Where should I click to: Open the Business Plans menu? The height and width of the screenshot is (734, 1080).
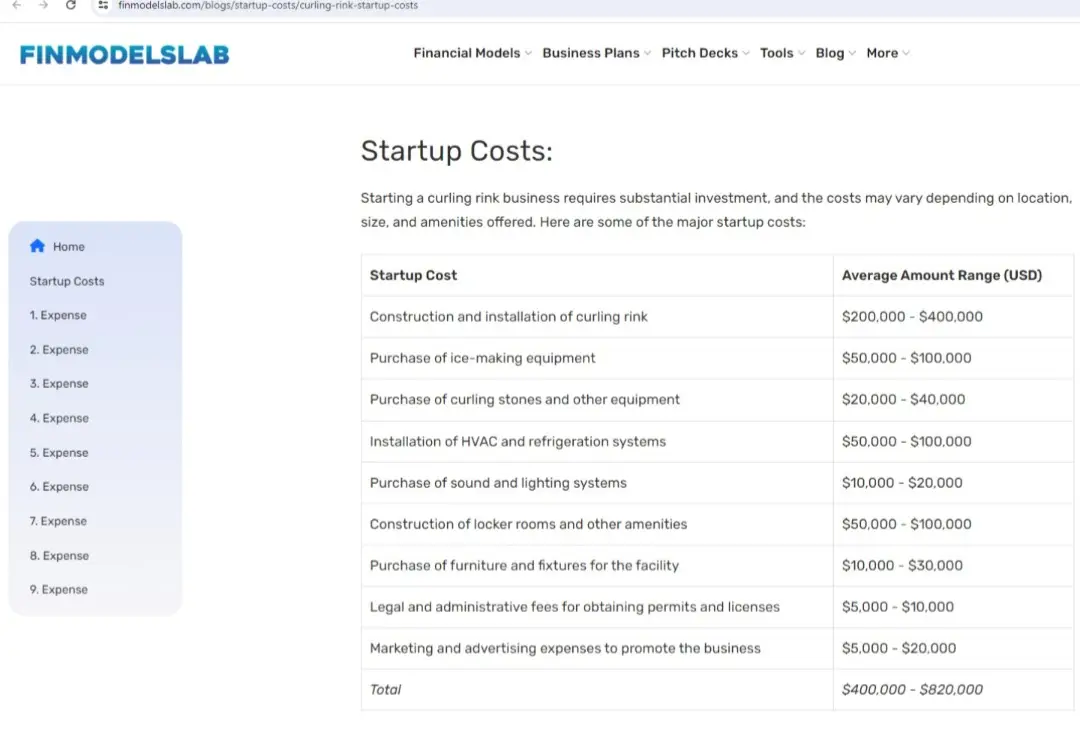596,53
